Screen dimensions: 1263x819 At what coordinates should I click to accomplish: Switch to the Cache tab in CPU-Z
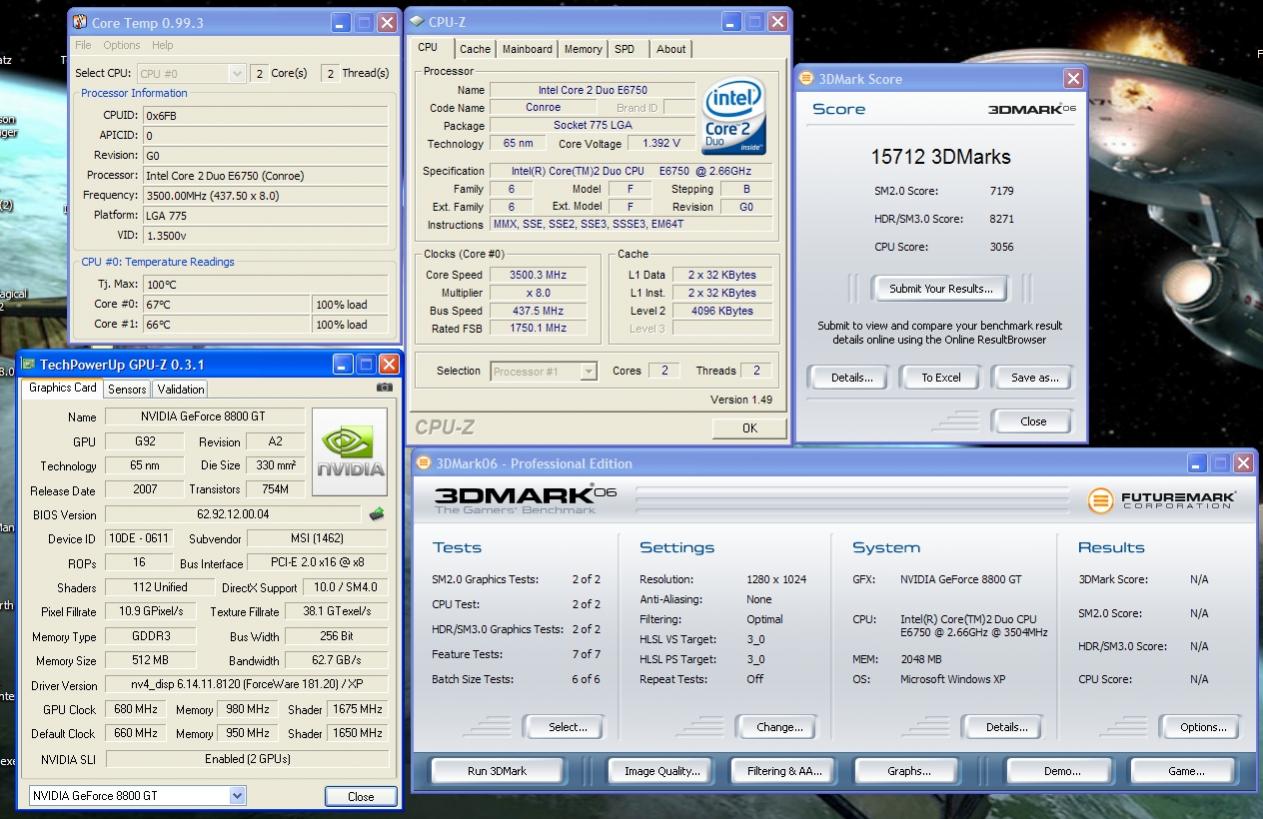(x=475, y=49)
